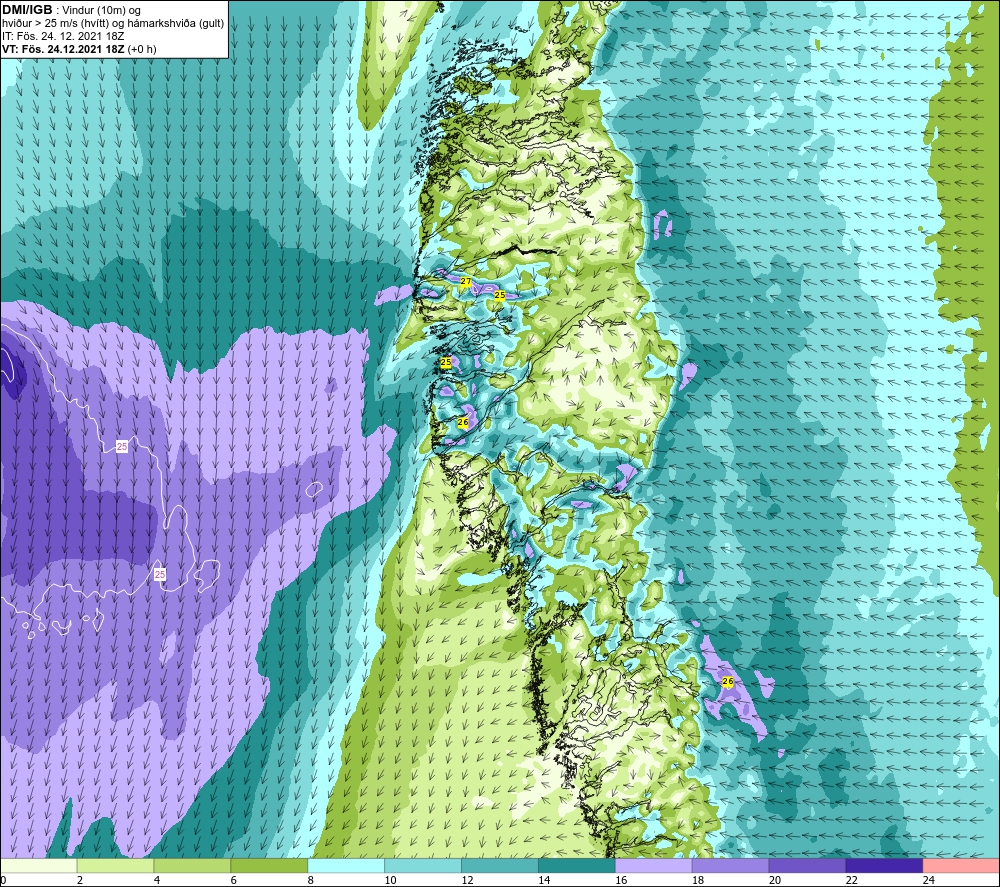Select the olive green 6–8 m/s color swatch
Screen dimensions: 1000x887
click(x=269, y=865)
